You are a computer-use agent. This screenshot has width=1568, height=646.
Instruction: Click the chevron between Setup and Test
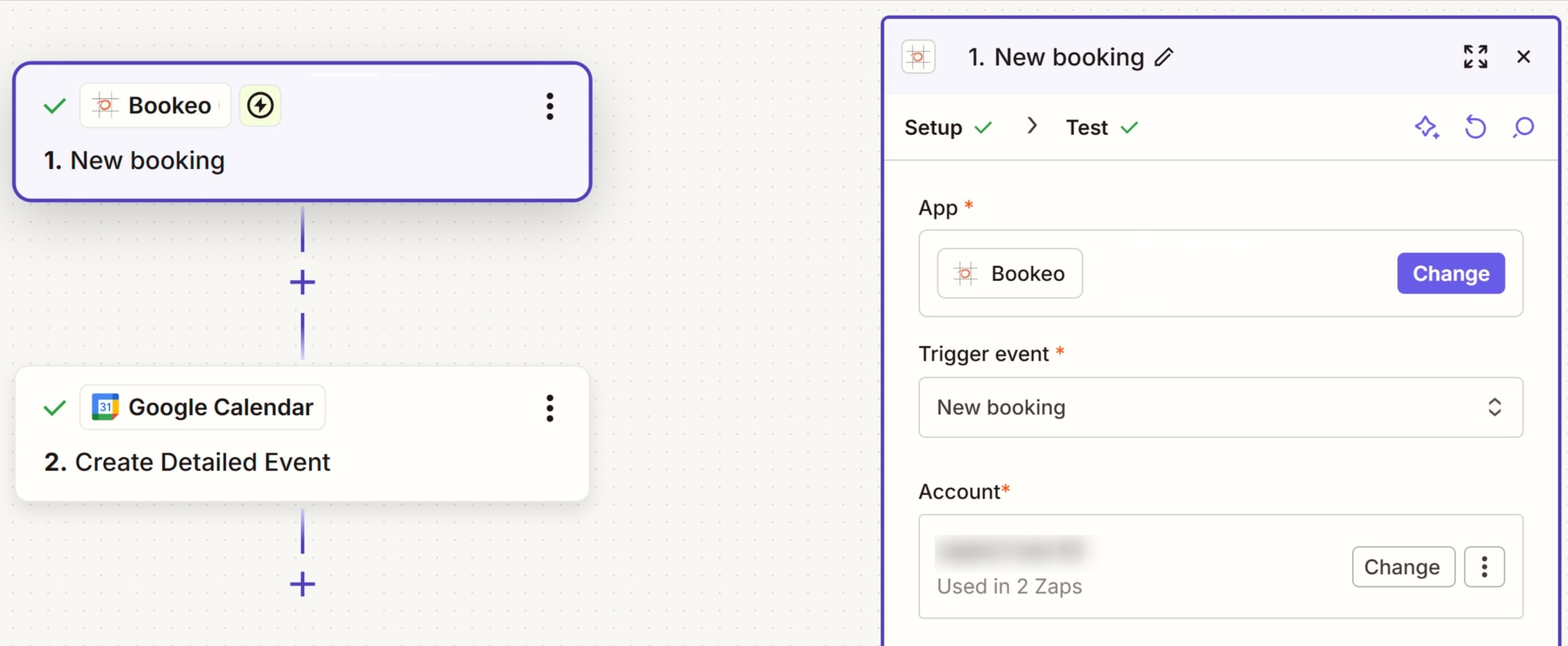point(1031,126)
